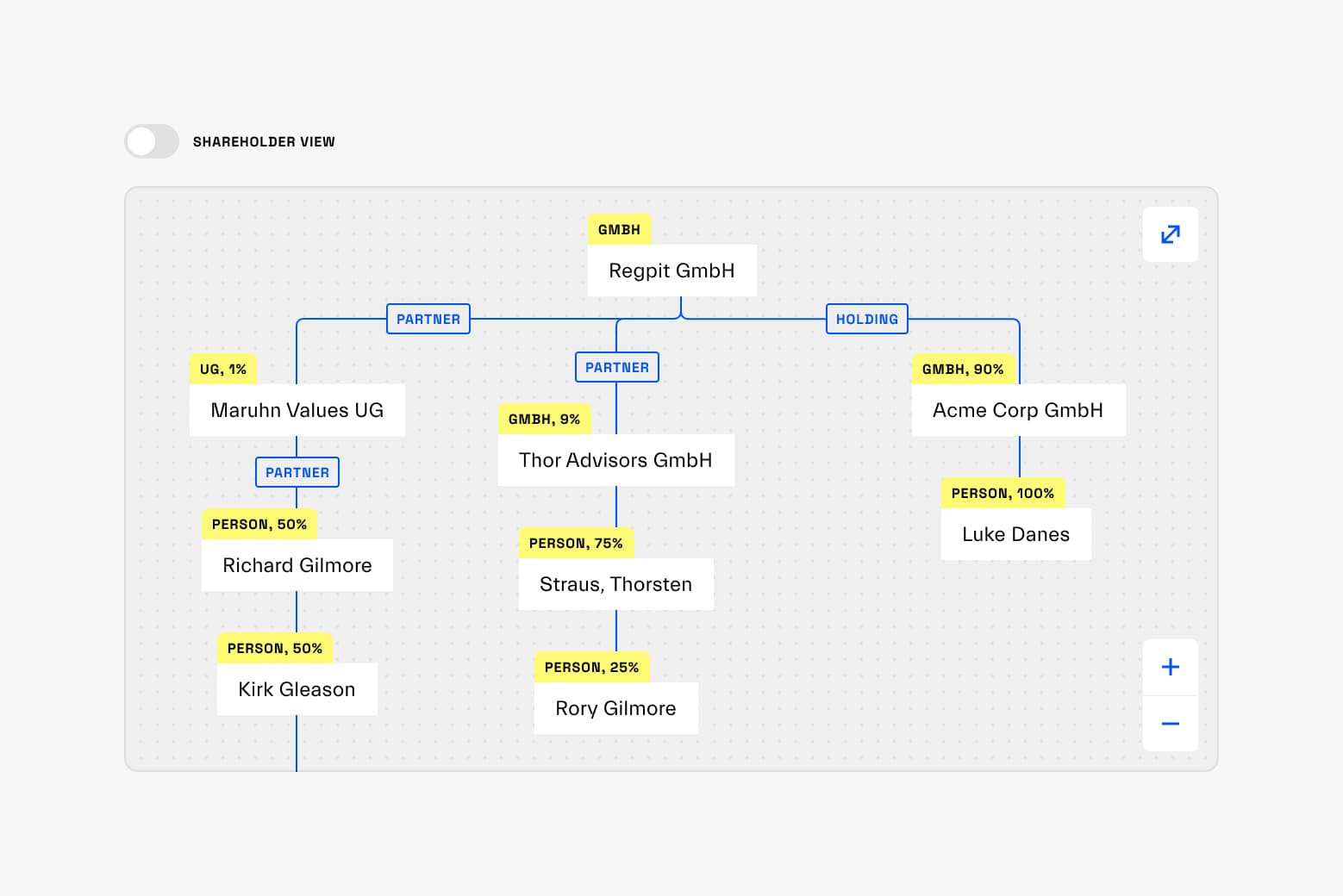Select the Acme Corp GmbH node
Image resolution: width=1343 pixels, height=896 pixels.
1018,410
